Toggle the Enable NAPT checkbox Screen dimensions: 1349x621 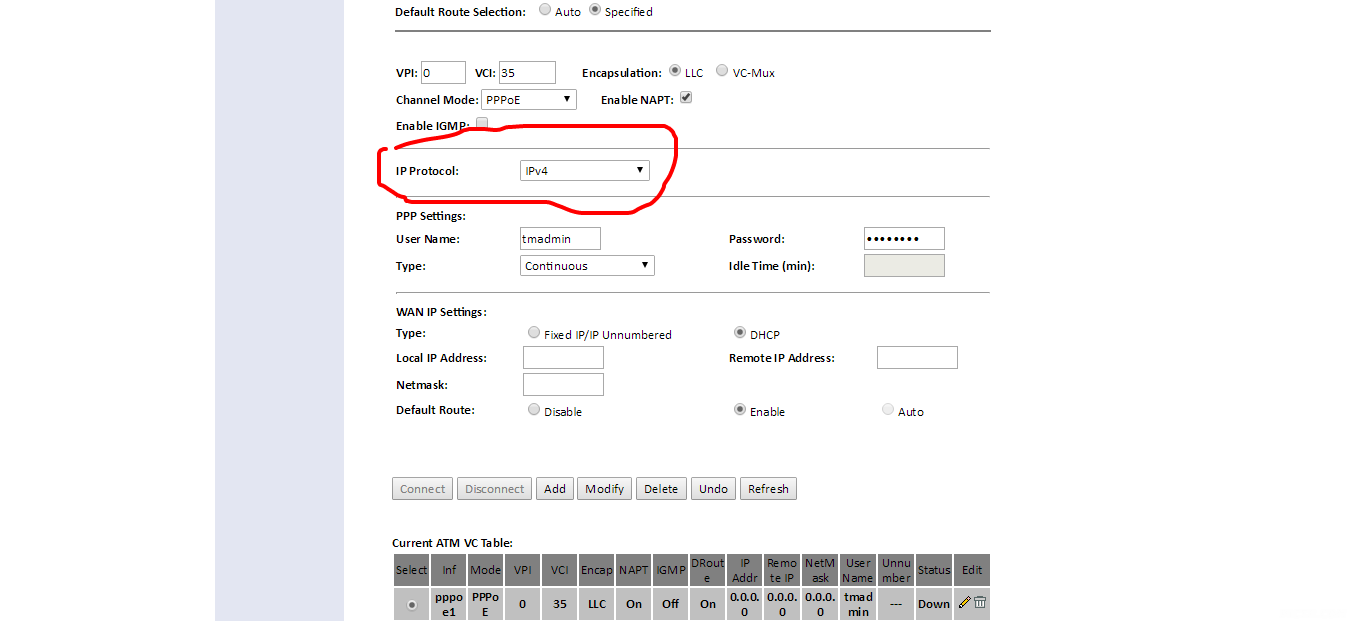686,98
